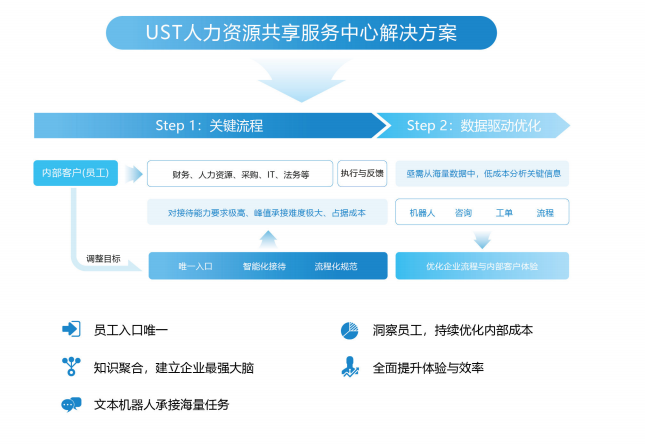Click 咨询 in the data box
The width and height of the screenshot is (645, 444).
coord(463,213)
